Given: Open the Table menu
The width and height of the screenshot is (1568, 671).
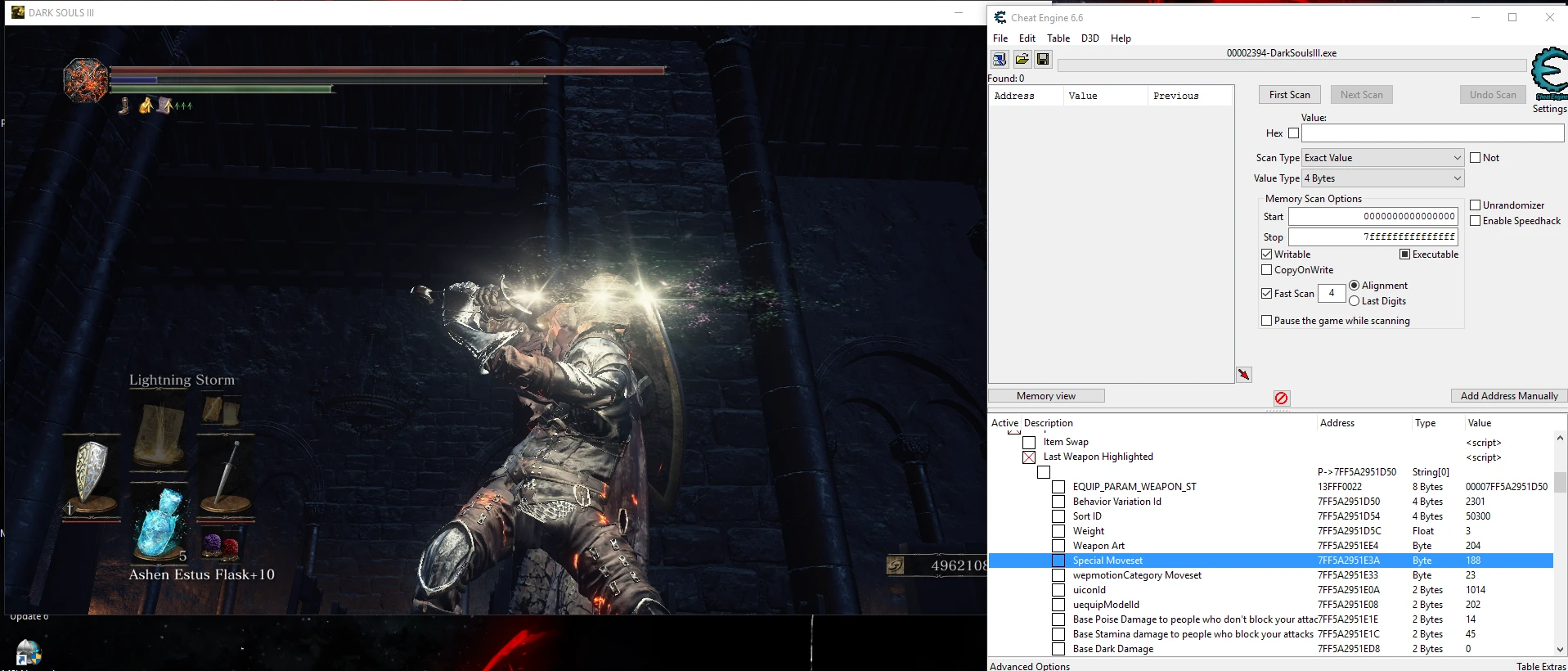Looking at the screenshot, I should point(1058,38).
